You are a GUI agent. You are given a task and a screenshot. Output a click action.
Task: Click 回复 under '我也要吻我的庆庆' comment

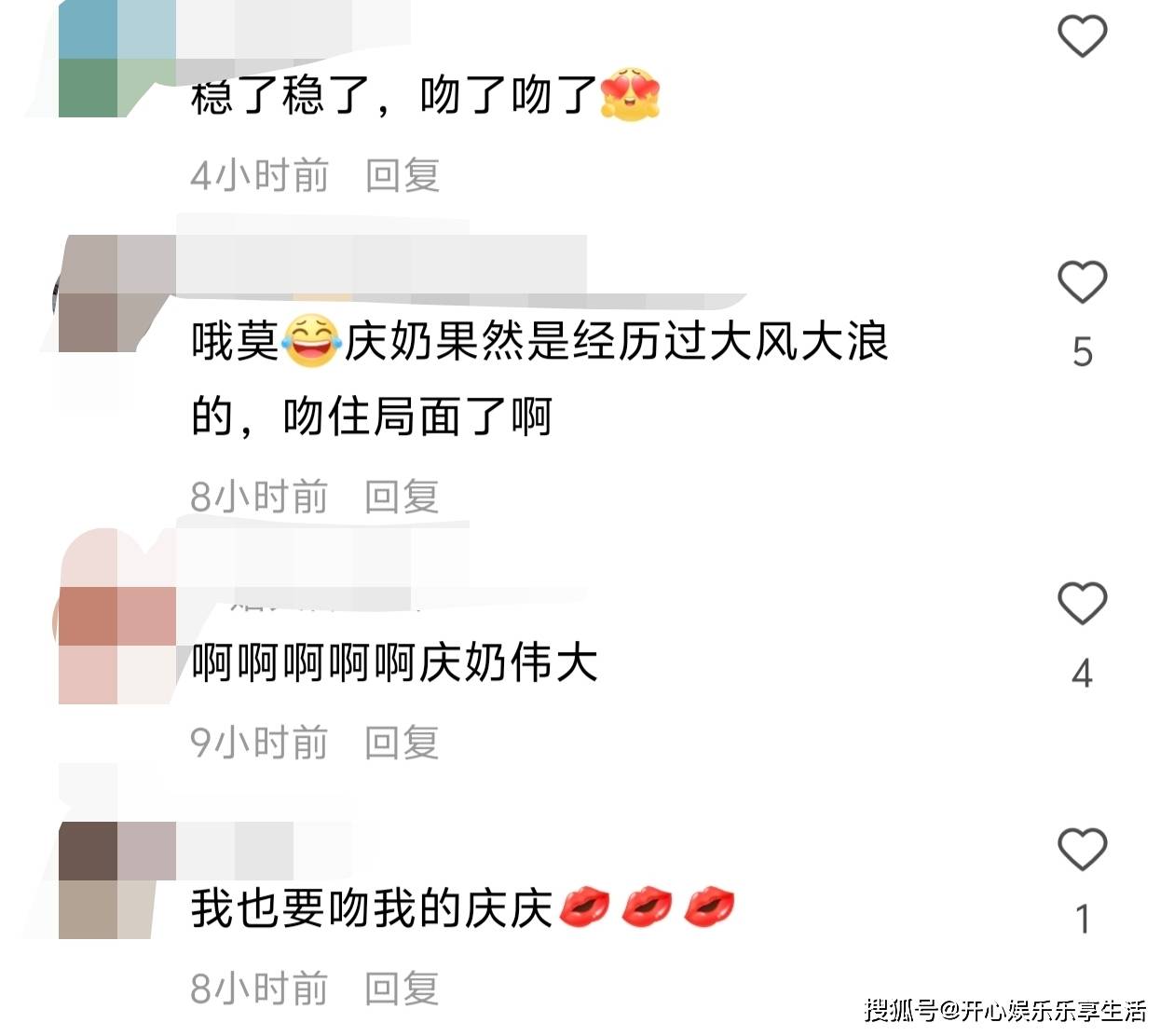(402, 988)
